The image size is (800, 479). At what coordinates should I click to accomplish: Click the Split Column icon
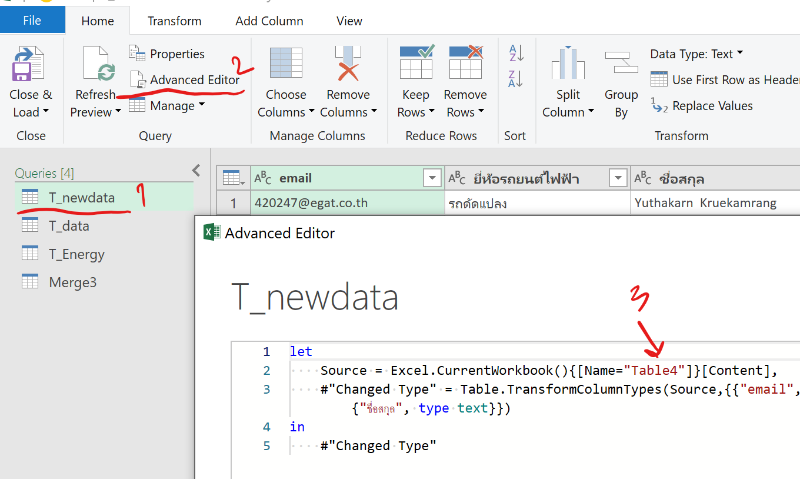pyautogui.click(x=568, y=68)
